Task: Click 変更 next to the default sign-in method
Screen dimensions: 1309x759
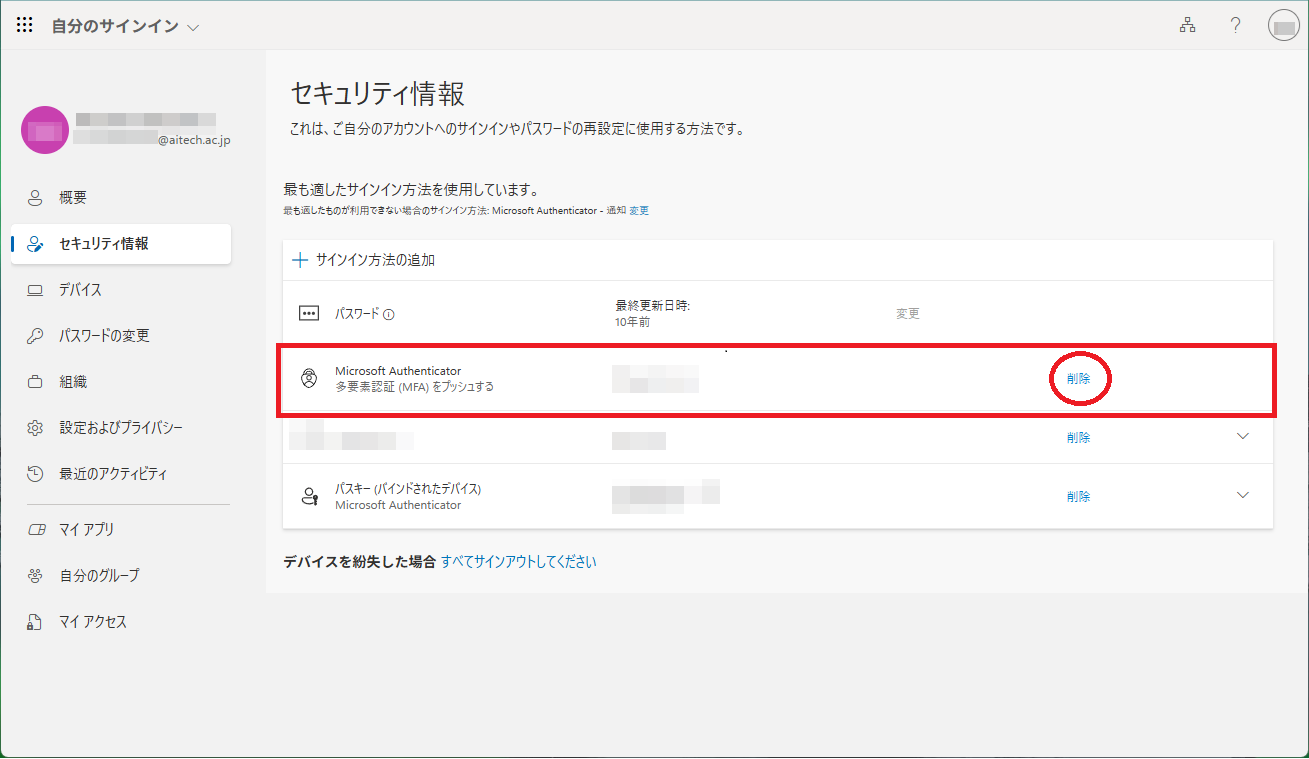Action: coord(639,210)
